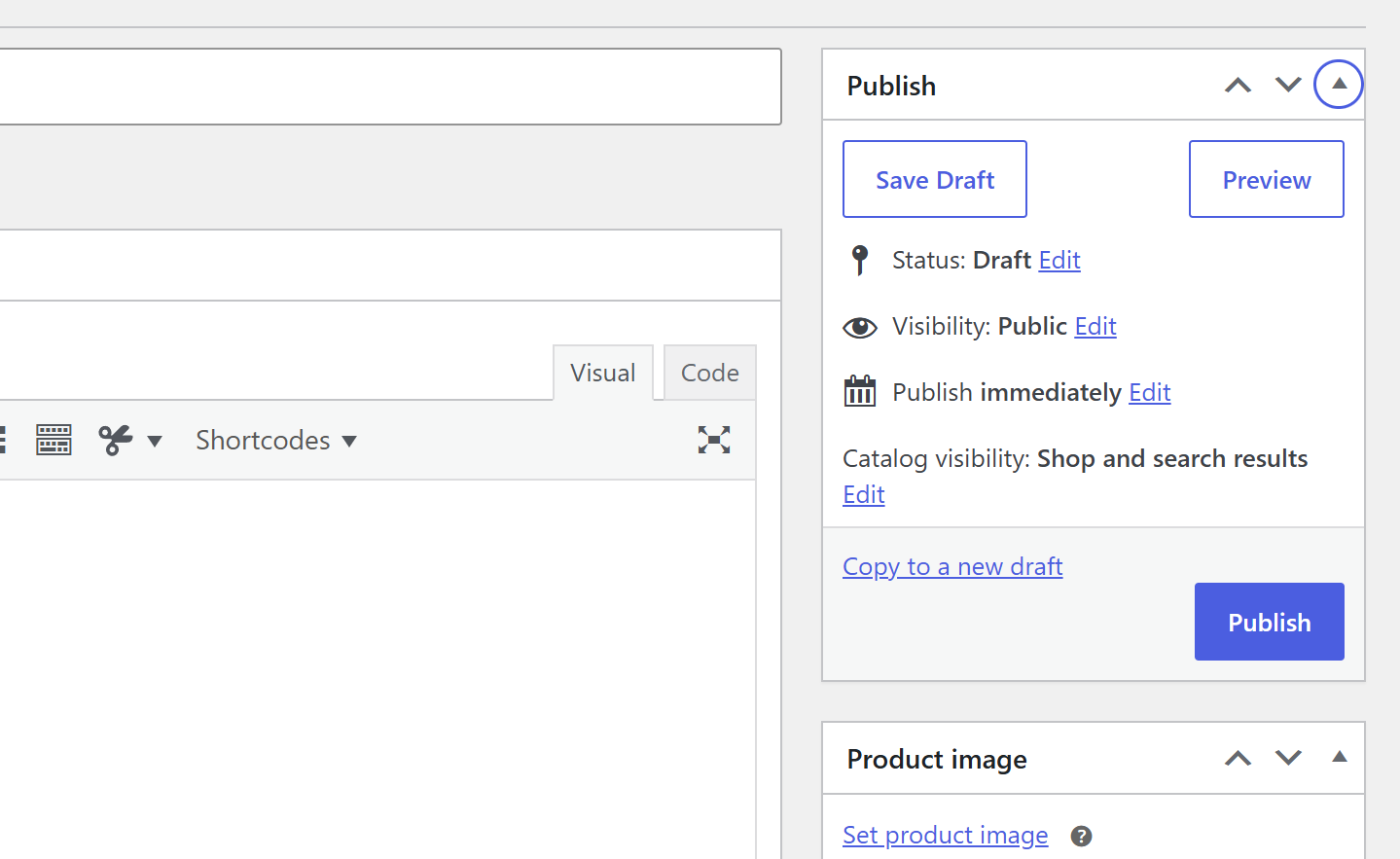
Task: Edit the Public visibility setting
Action: [x=1095, y=326]
